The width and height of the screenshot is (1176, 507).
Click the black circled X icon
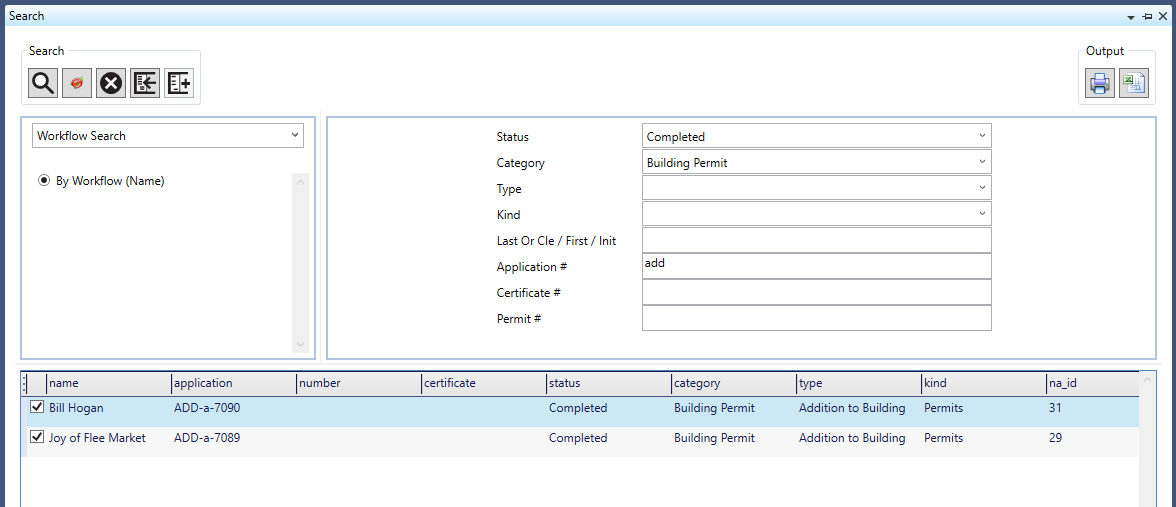[x=111, y=83]
